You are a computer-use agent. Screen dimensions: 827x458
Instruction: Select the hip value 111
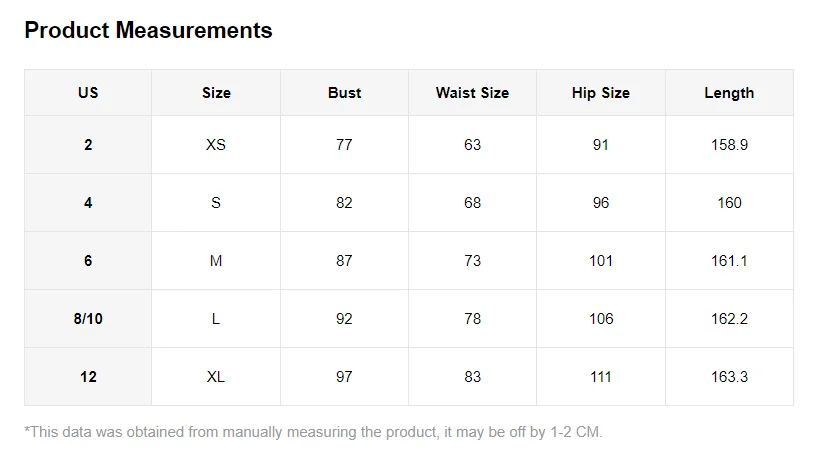pos(601,377)
